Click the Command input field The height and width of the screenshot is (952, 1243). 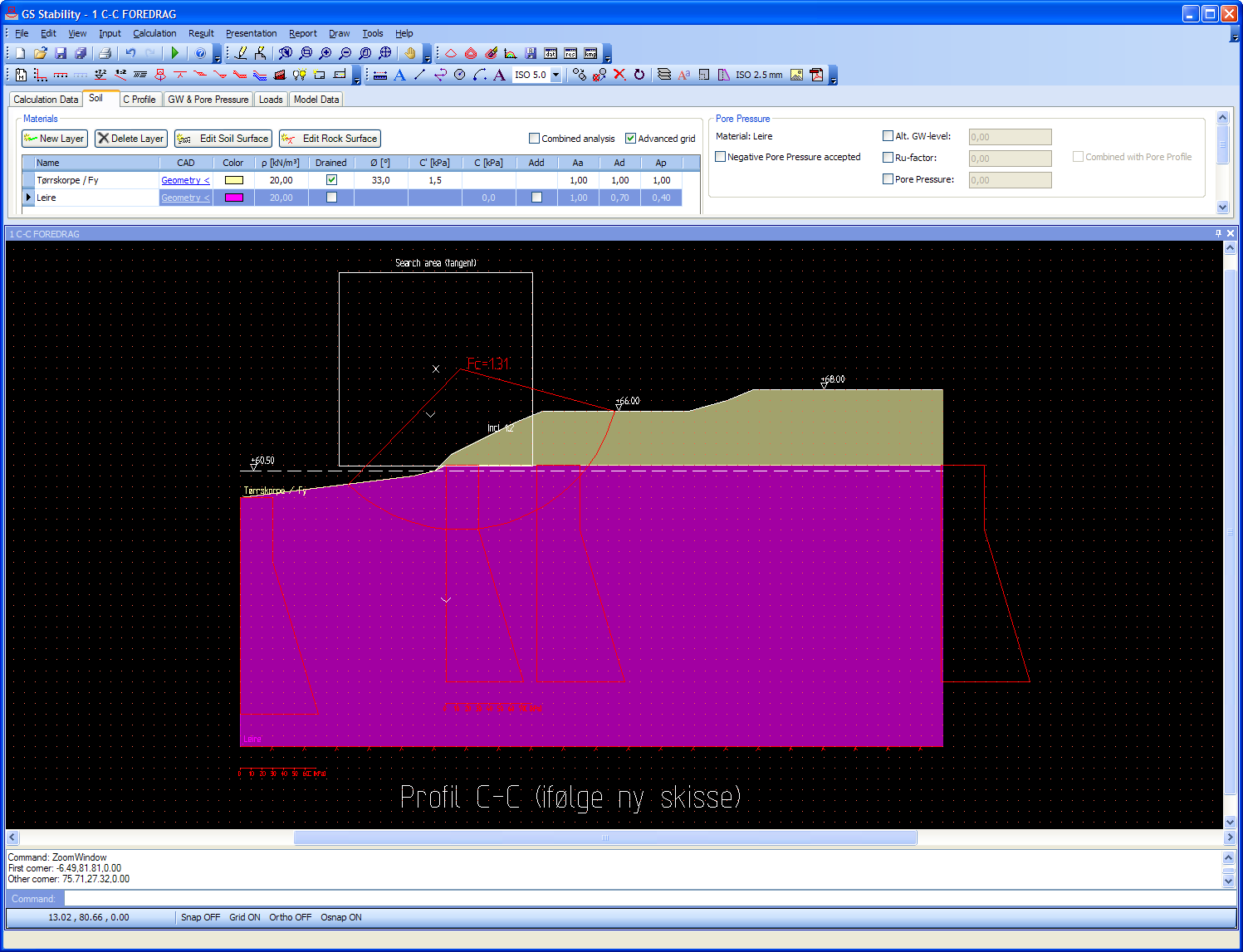pos(649,899)
